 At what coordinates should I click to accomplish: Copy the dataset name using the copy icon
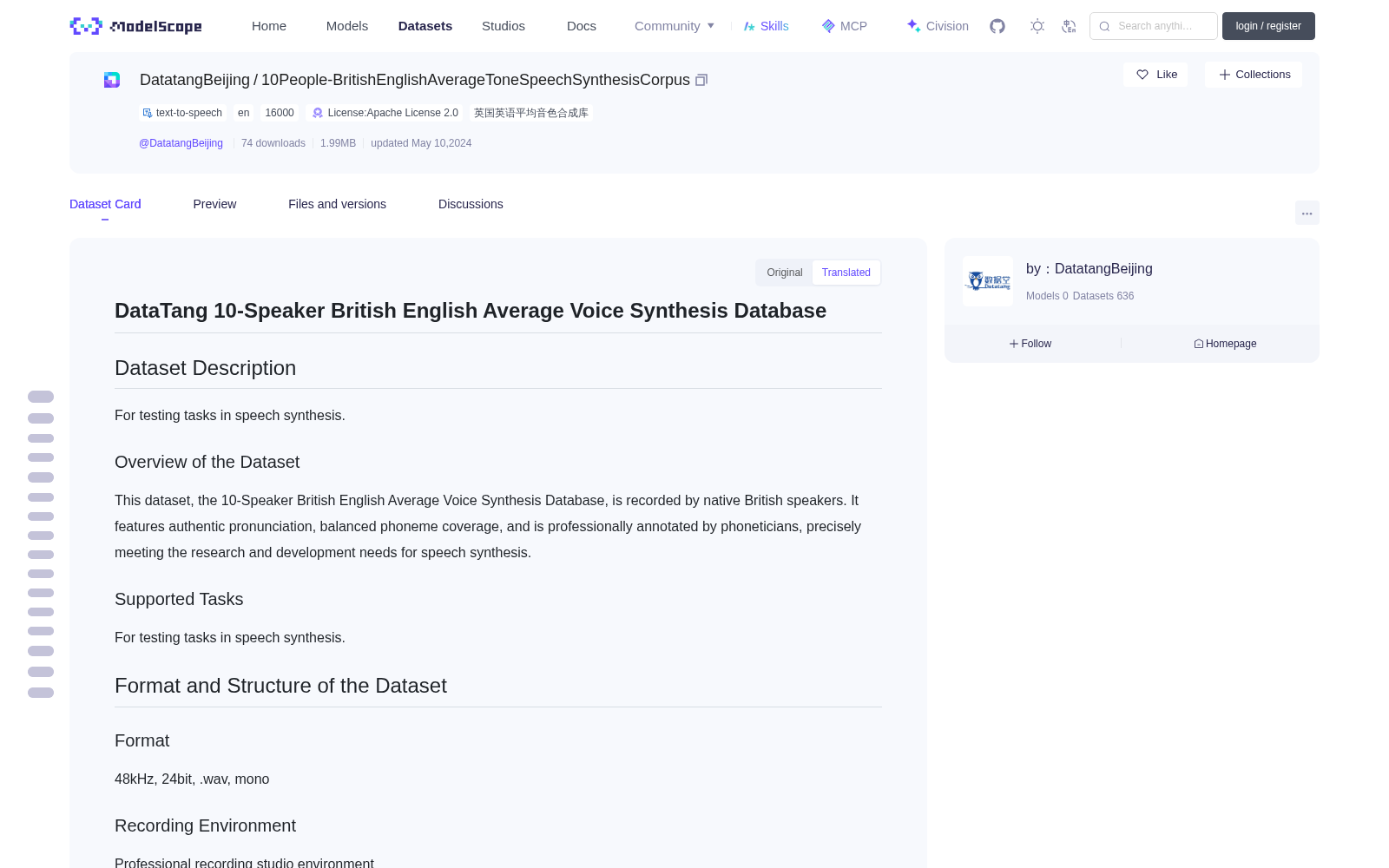[701, 80]
